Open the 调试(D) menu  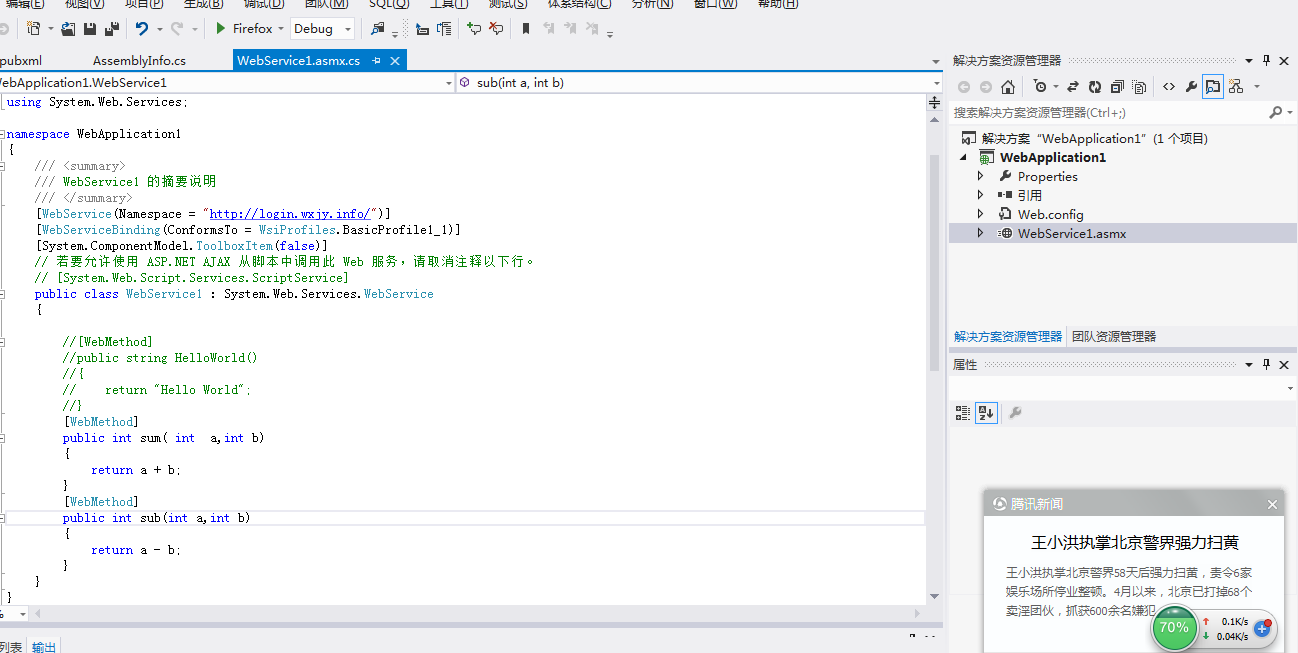[264, 4]
